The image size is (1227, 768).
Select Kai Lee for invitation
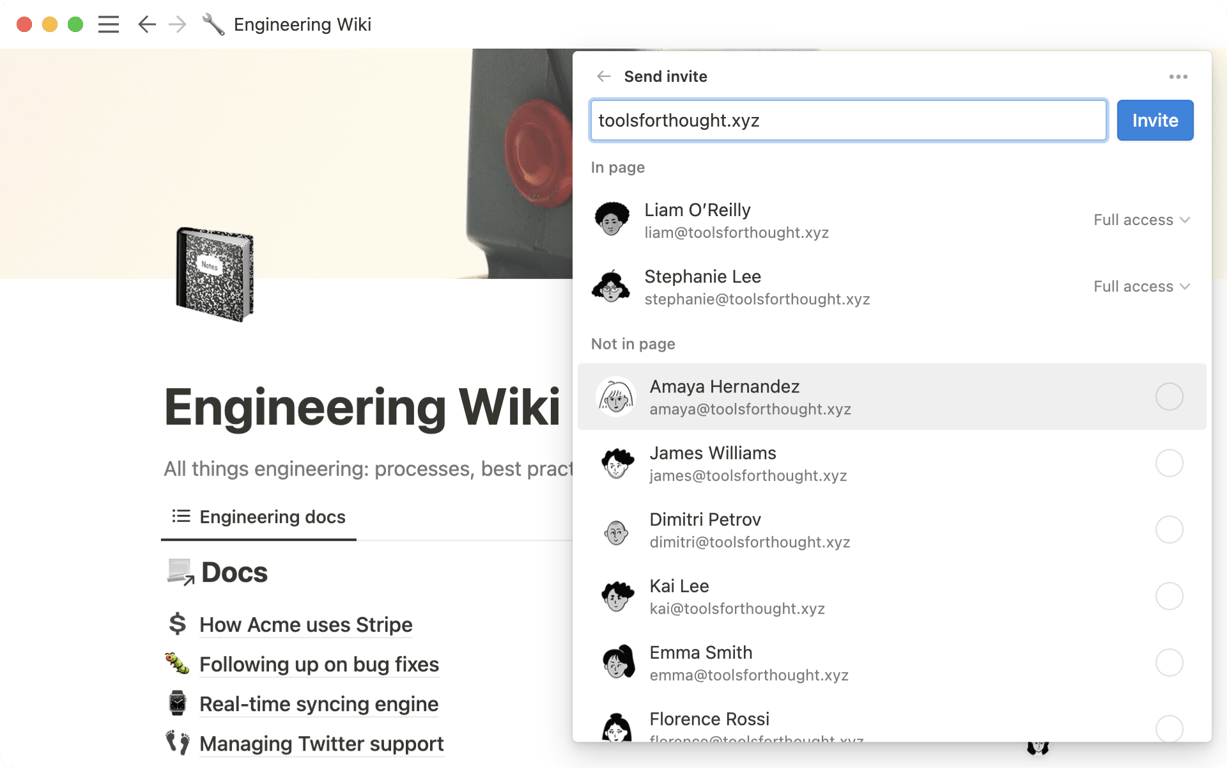click(x=1169, y=596)
